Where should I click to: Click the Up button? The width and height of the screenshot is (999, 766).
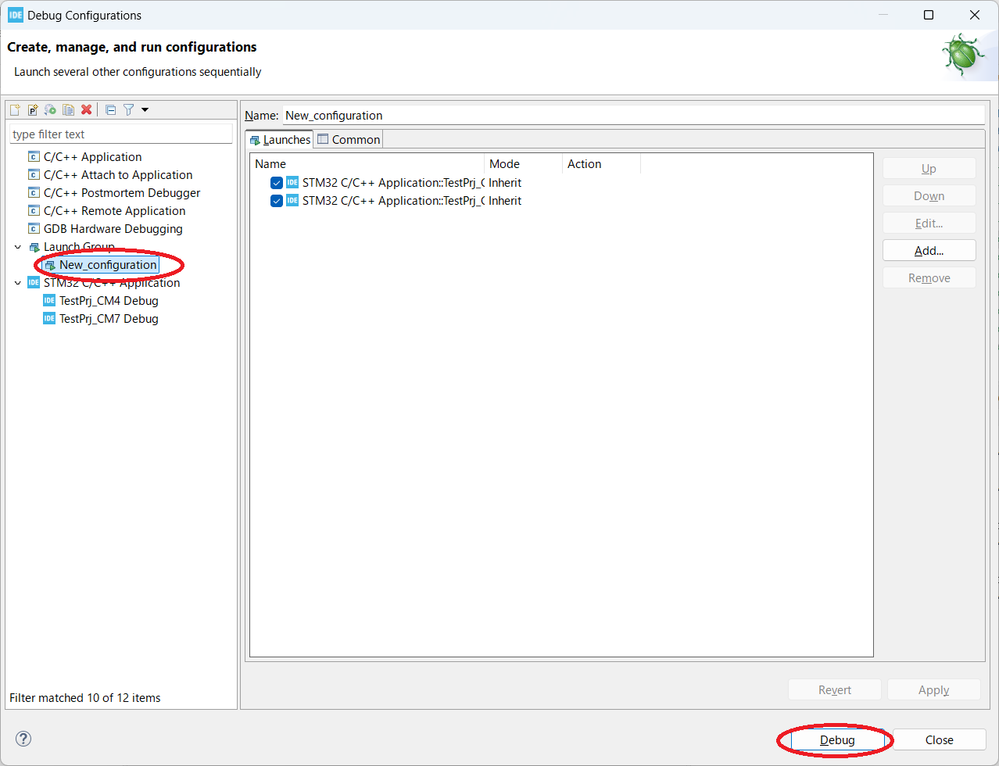tap(929, 168)
